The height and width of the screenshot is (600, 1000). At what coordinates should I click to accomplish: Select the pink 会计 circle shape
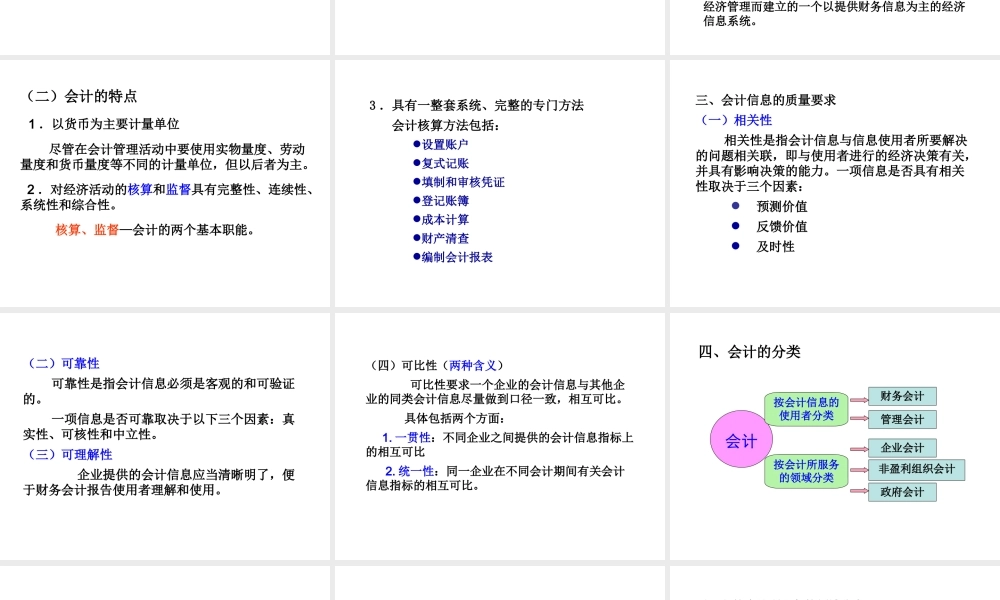point(741,439)
